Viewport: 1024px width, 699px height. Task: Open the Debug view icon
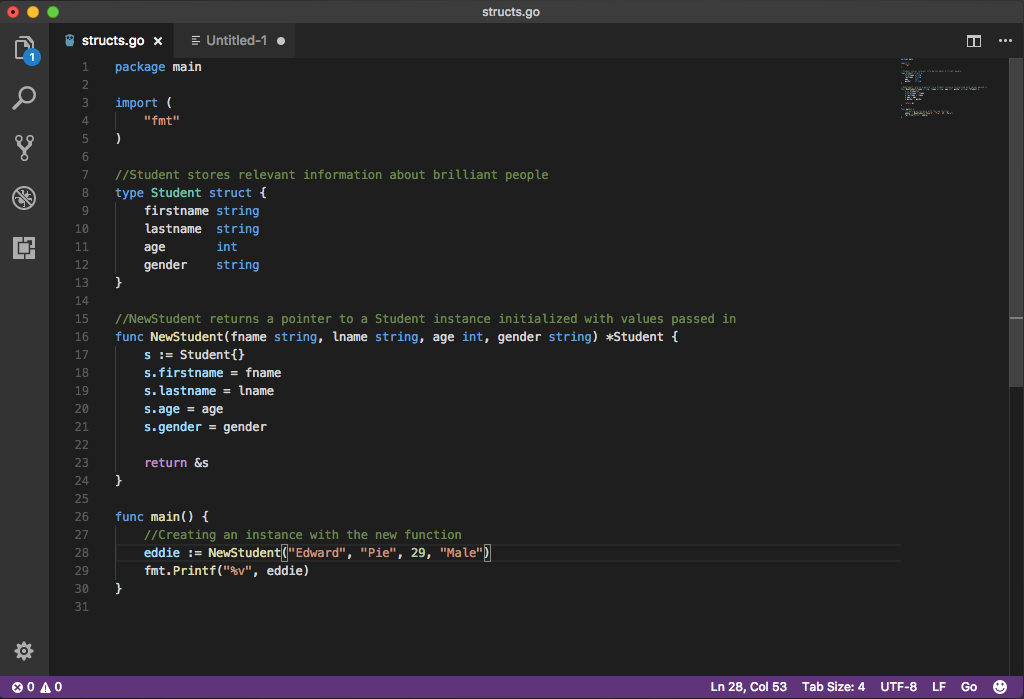24,198
